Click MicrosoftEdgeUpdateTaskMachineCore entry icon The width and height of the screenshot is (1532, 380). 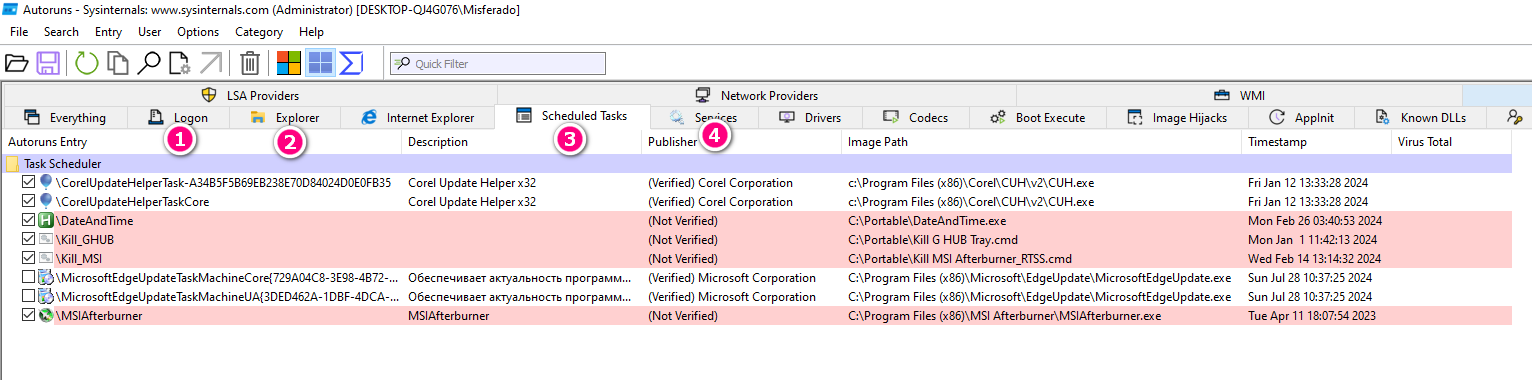pos(45,277)
